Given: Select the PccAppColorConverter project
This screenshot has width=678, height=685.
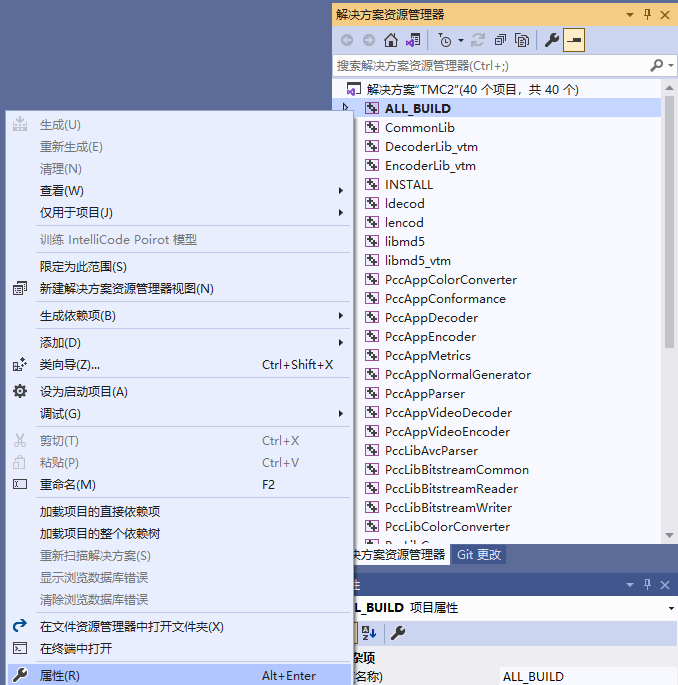Looking at the screenshot, I should (450, 280).
